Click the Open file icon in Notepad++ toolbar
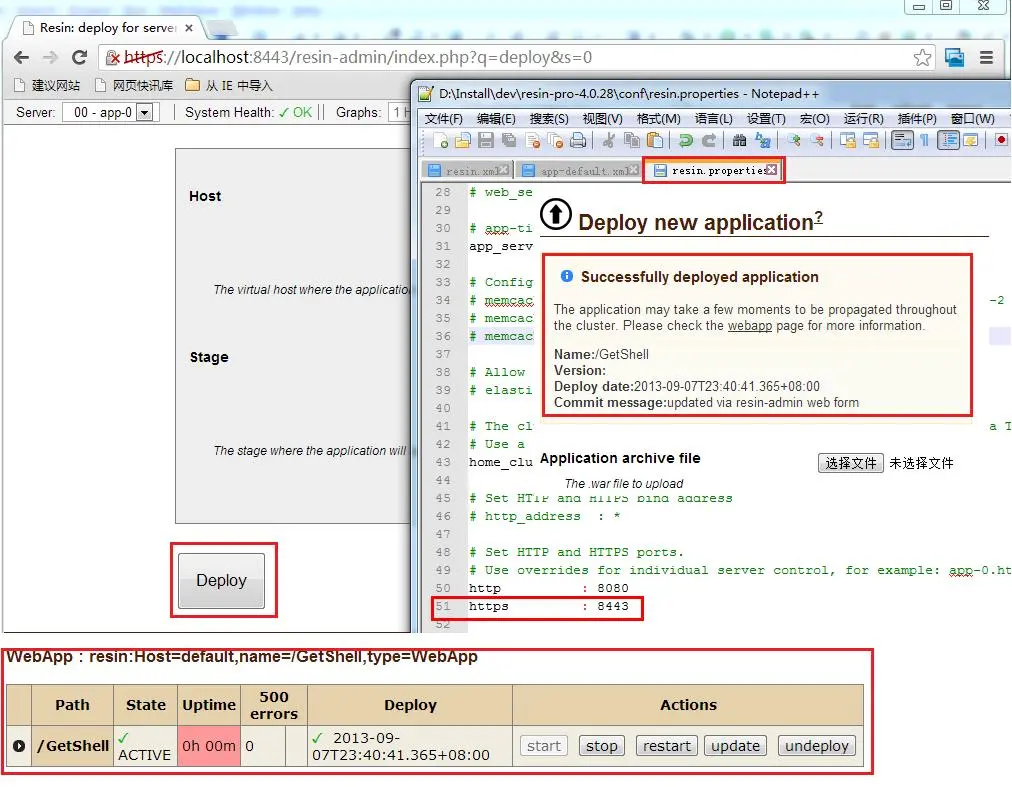The width and height of the screenshot is (1012, 787). coord(463,140)
